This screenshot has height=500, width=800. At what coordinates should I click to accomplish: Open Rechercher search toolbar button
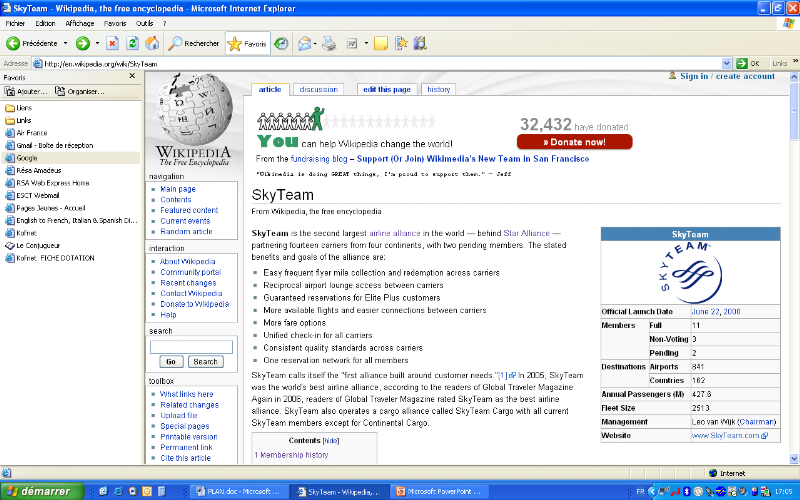[194, 43]
